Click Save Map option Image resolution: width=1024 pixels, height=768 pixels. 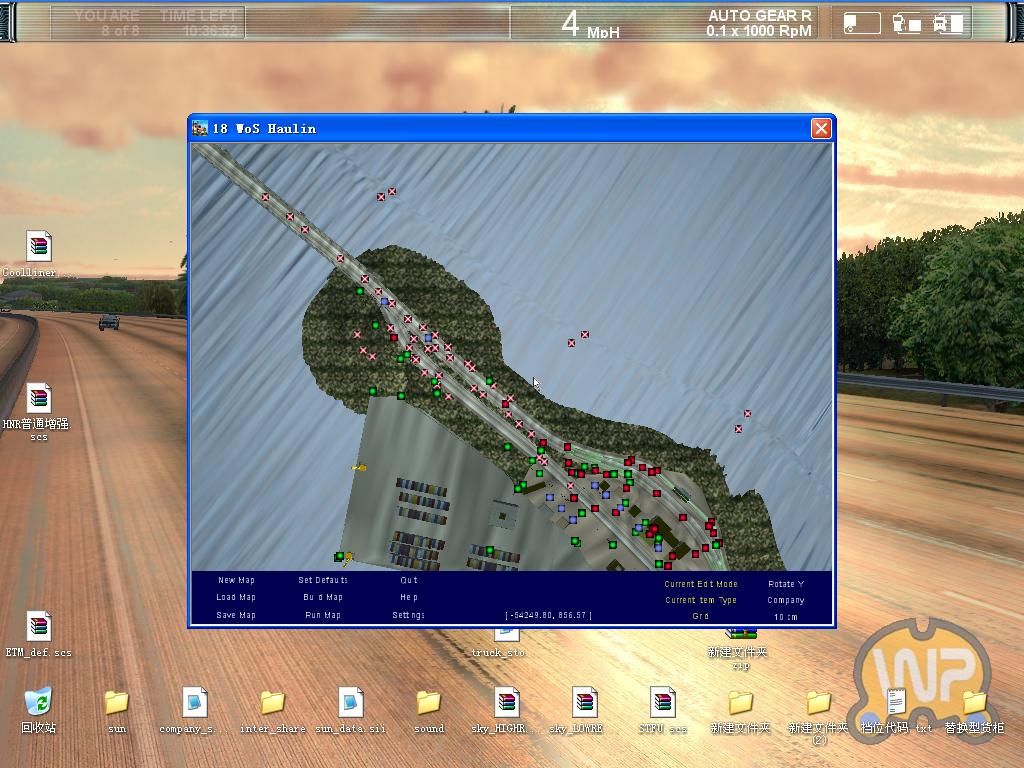236,615
